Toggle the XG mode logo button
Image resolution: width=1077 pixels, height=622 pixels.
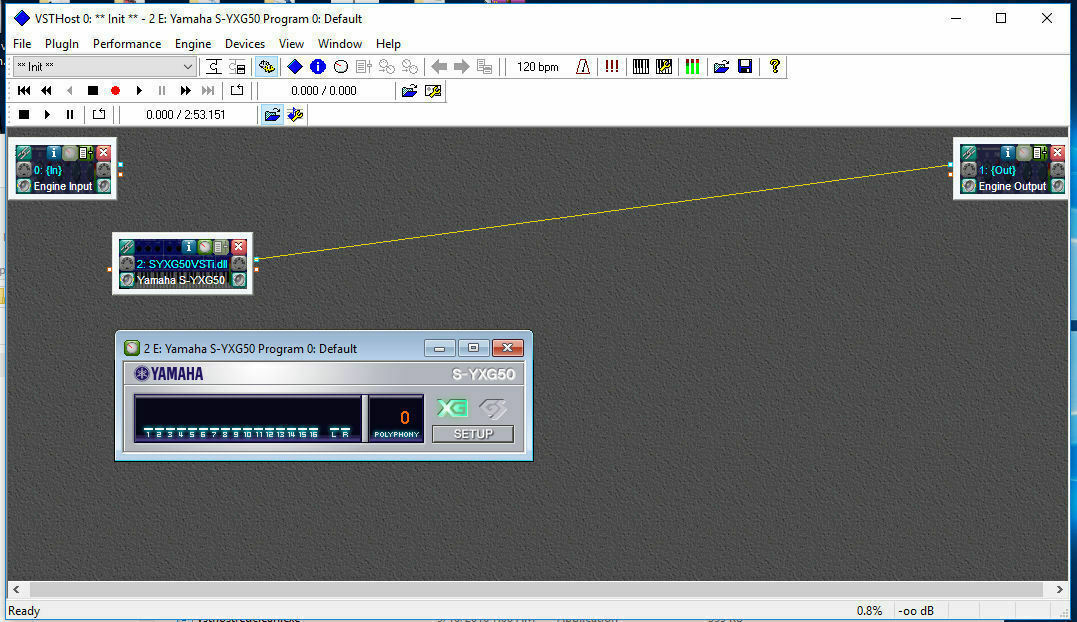[452, 408]
